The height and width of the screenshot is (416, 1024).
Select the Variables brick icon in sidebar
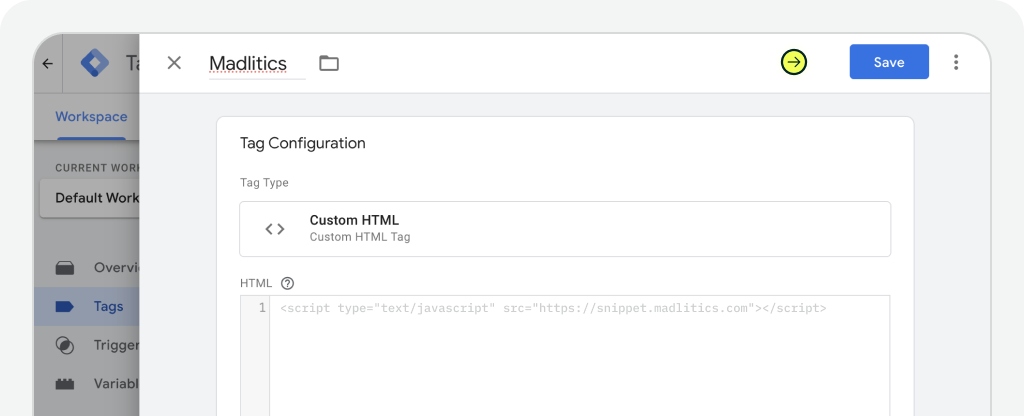click(x=65, y=383)
